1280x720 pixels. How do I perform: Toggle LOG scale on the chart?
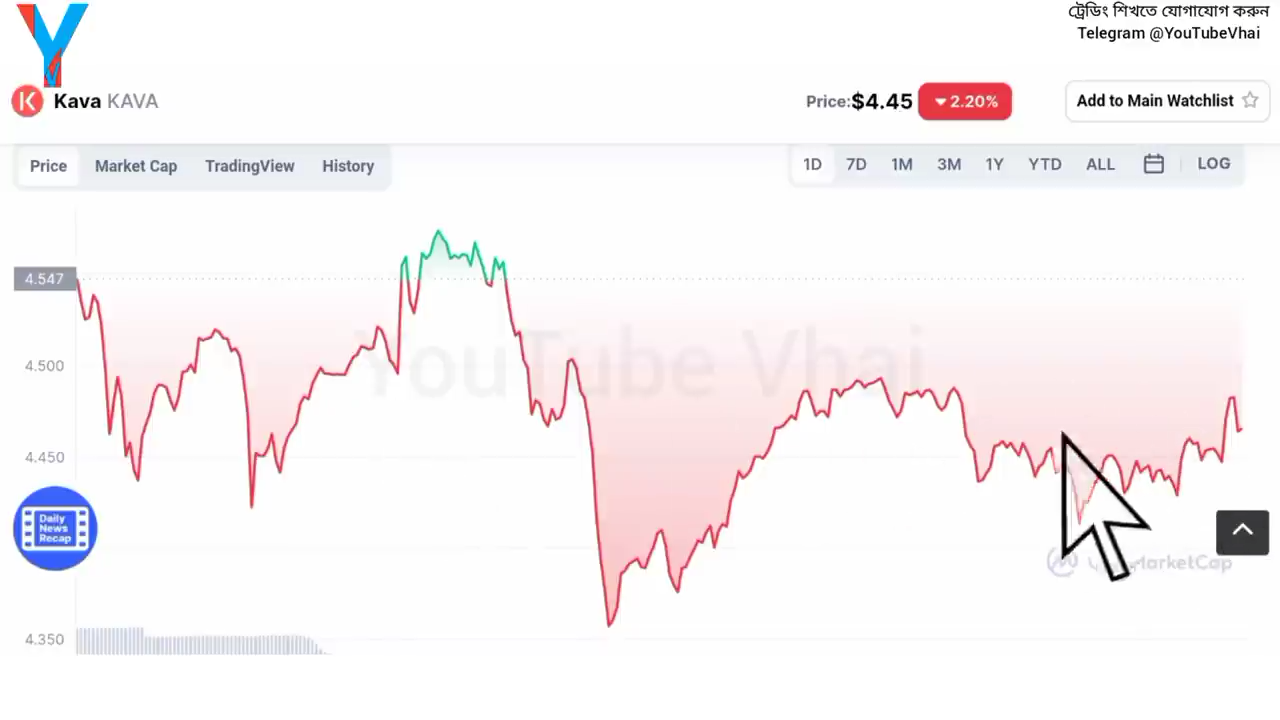(x=1213, y=164)
